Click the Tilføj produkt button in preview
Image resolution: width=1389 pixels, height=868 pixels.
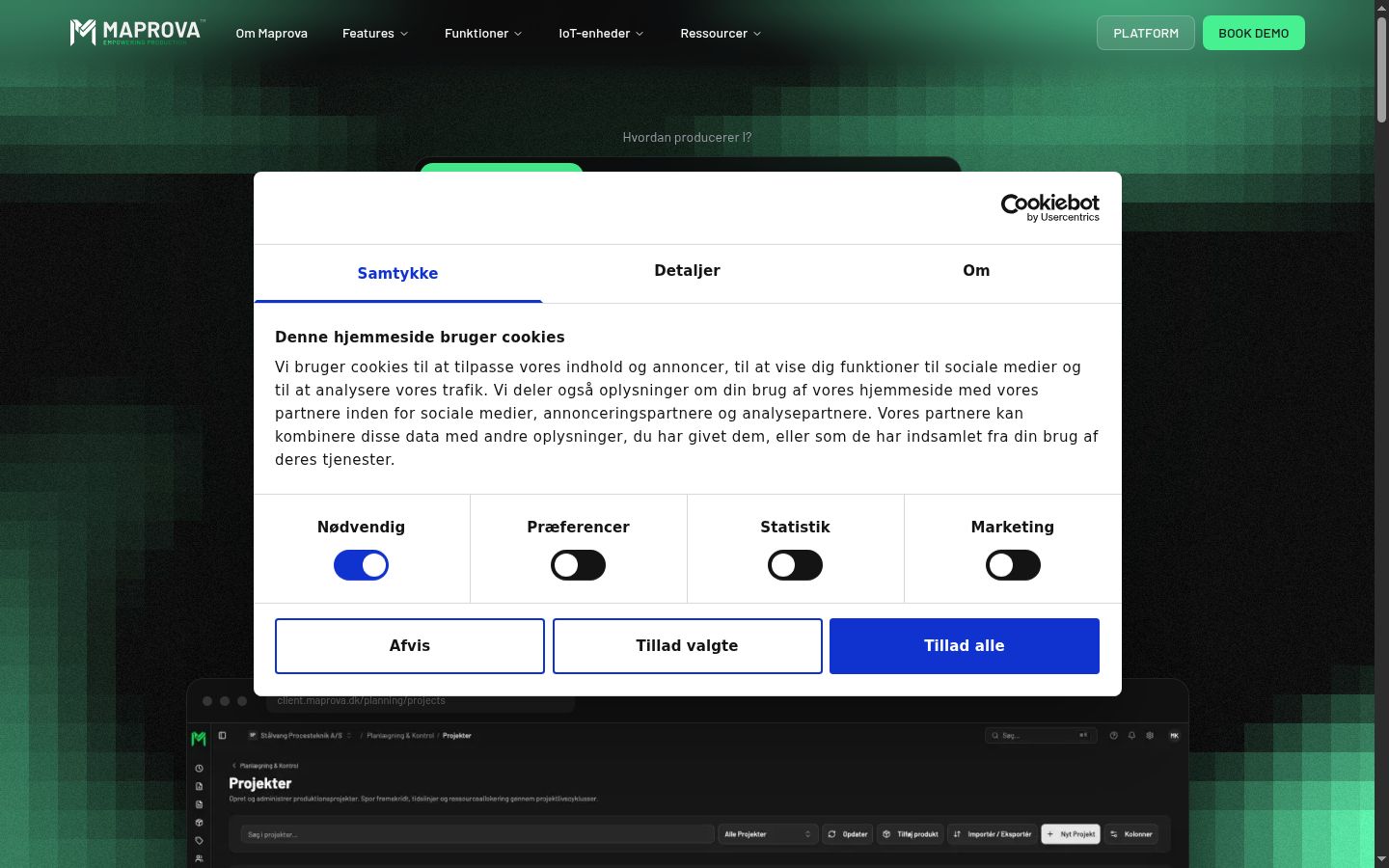coord(911,834)
